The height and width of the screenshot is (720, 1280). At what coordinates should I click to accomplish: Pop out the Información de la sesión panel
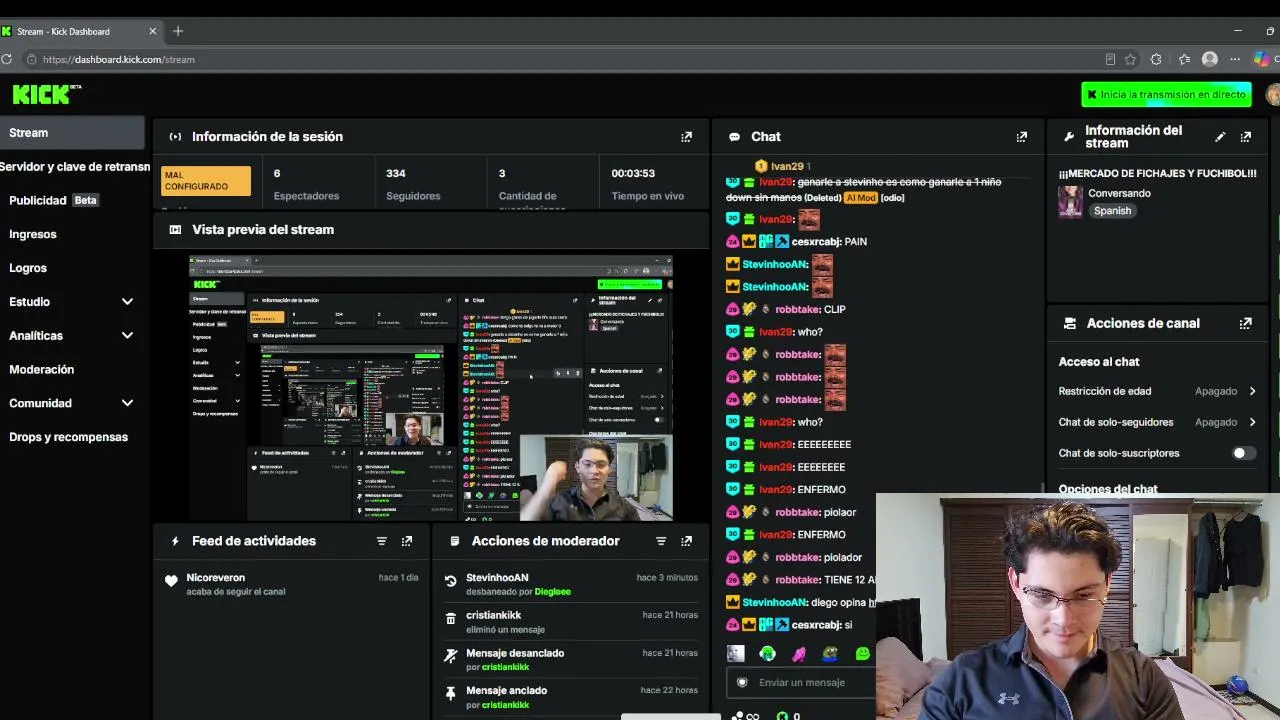(x=686, y=137)
